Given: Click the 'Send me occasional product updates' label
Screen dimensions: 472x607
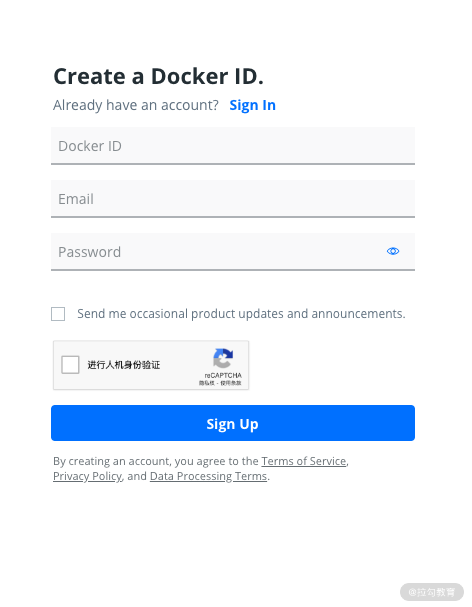Looking at the screenshot, I should [241, 314].
